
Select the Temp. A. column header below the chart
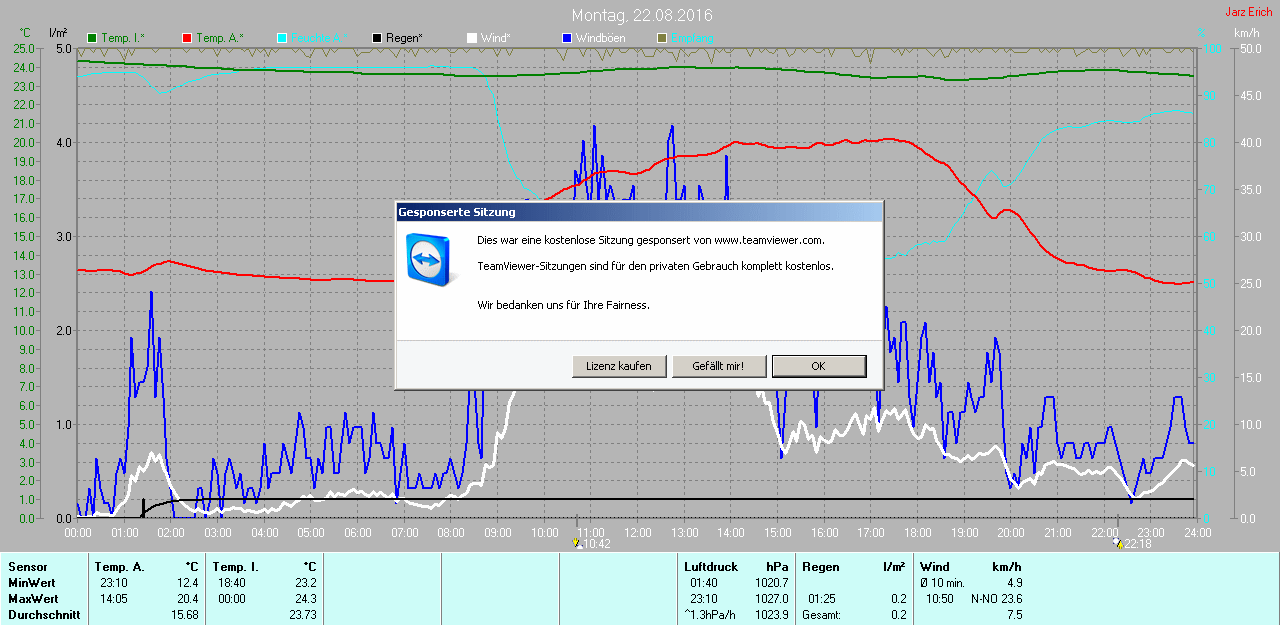point(119,567)
